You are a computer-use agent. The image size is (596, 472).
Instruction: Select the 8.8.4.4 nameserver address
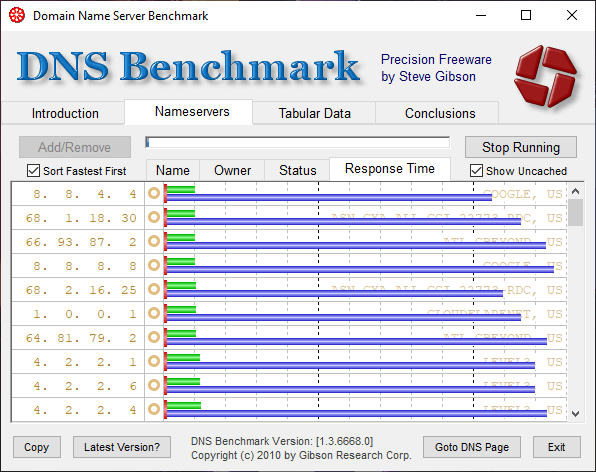[84, 194]
